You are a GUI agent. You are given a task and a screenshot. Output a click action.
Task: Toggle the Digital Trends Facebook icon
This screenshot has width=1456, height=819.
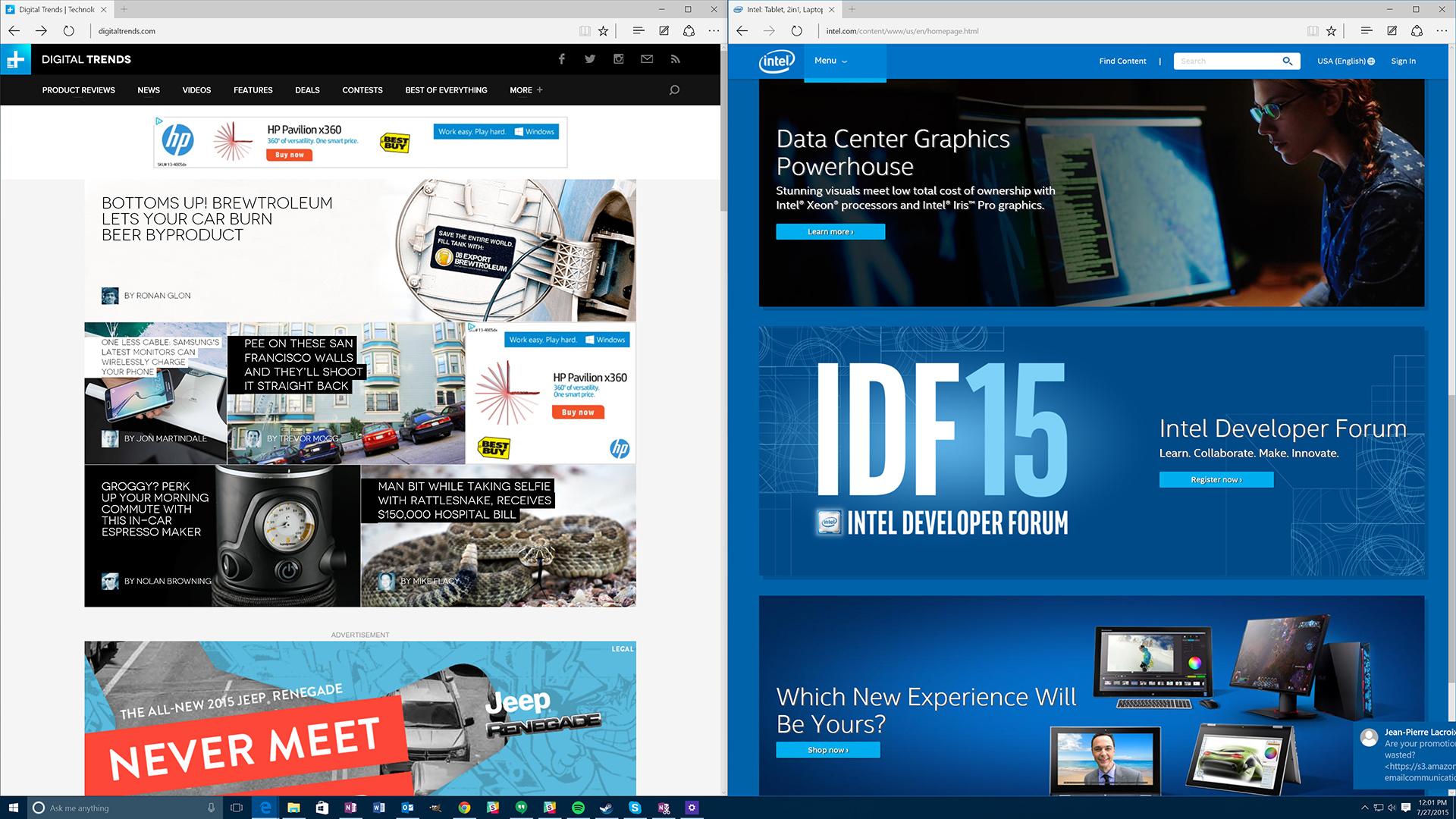click(x=562, y=59)
